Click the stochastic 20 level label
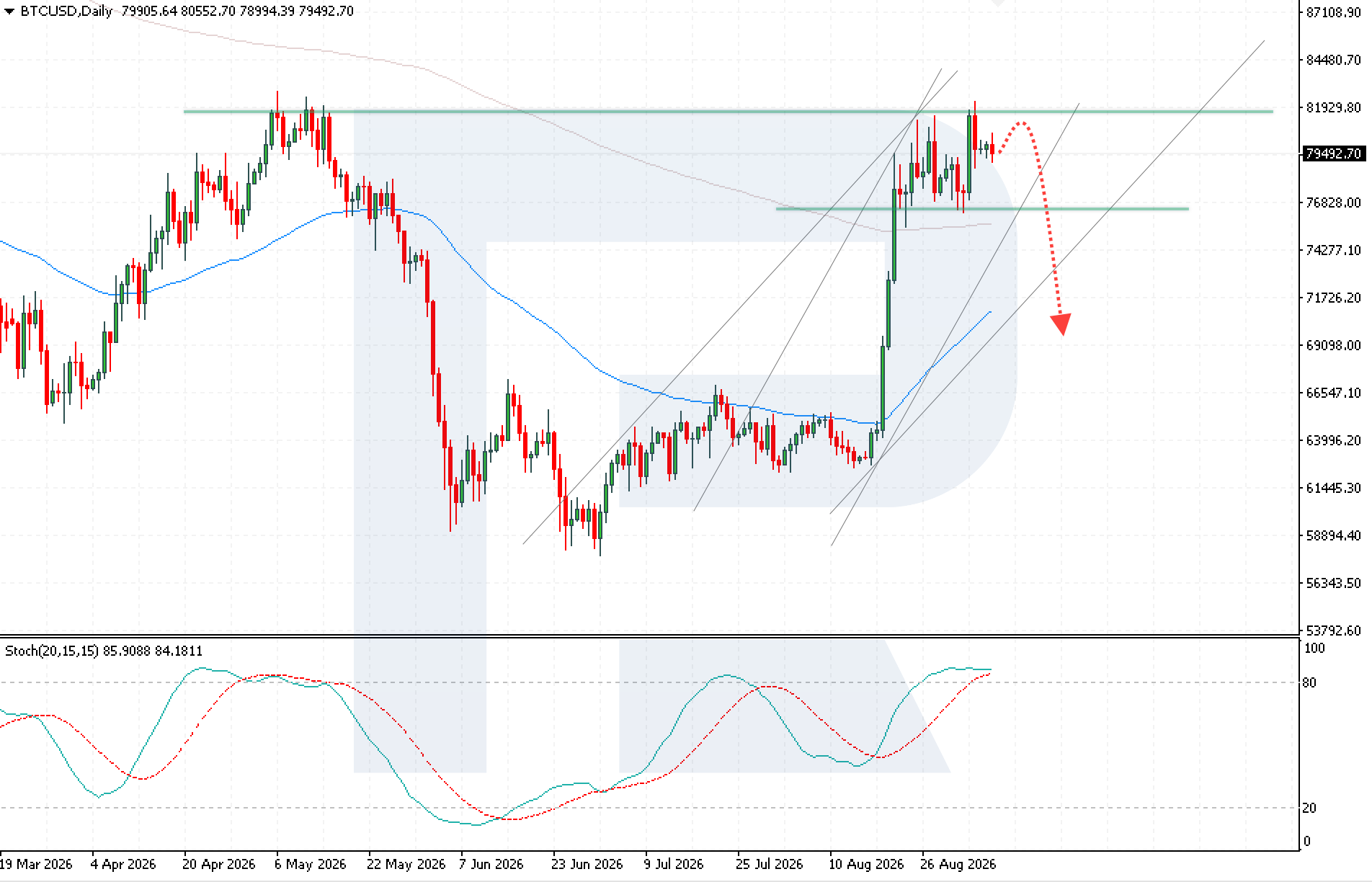The image size is (1372, 882). pyautogui.click(x=1310, y=808)
